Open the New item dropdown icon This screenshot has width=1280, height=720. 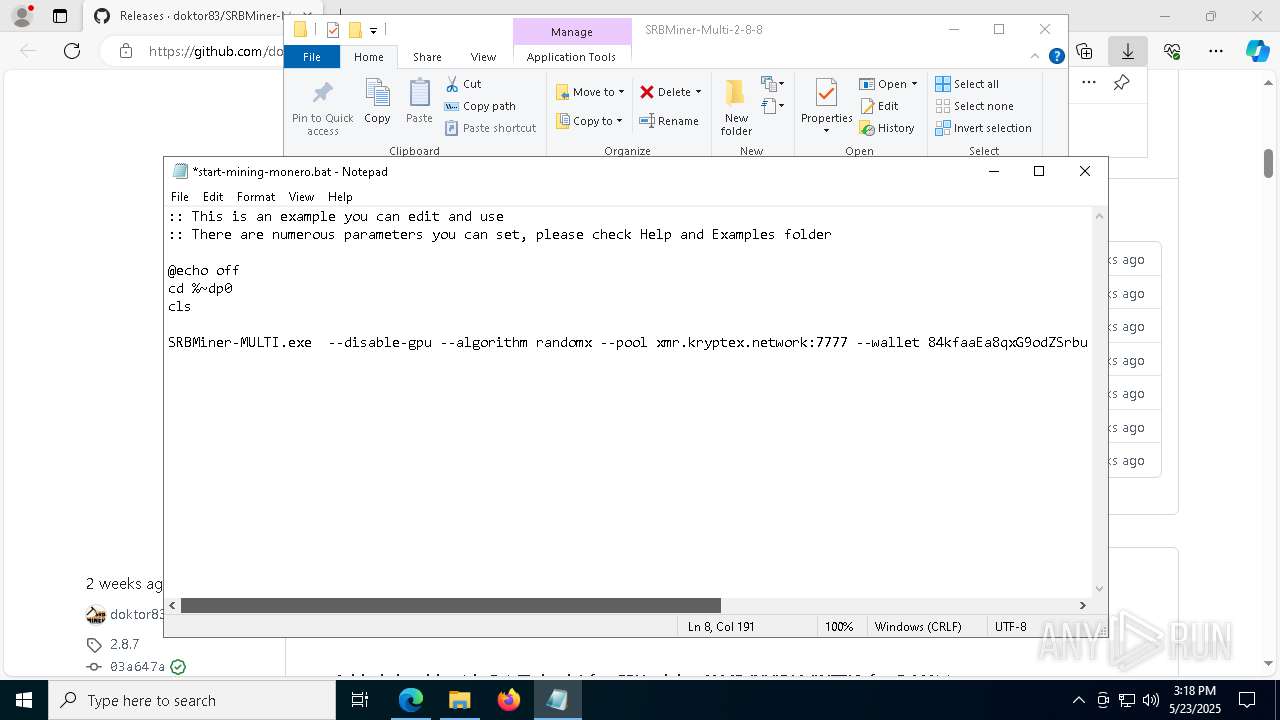772,84
